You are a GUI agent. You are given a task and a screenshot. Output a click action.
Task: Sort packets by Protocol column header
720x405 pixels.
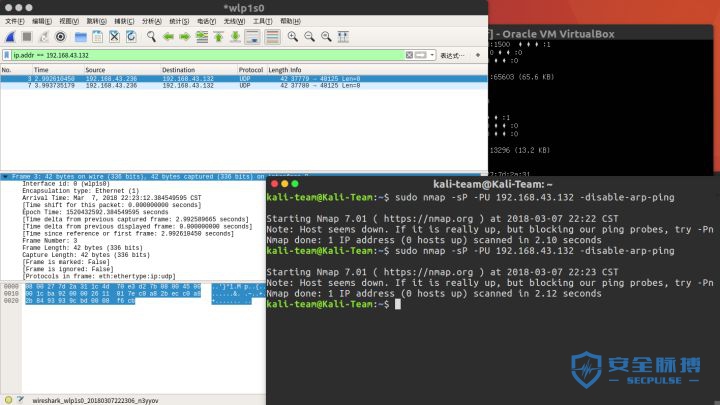pyautogui.click(x=251, y=70)
